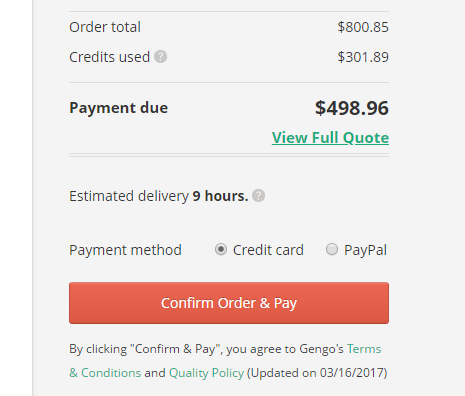465x396 pixels.
Task: Click the '& Conditions' link text
Action: (105, 373)
